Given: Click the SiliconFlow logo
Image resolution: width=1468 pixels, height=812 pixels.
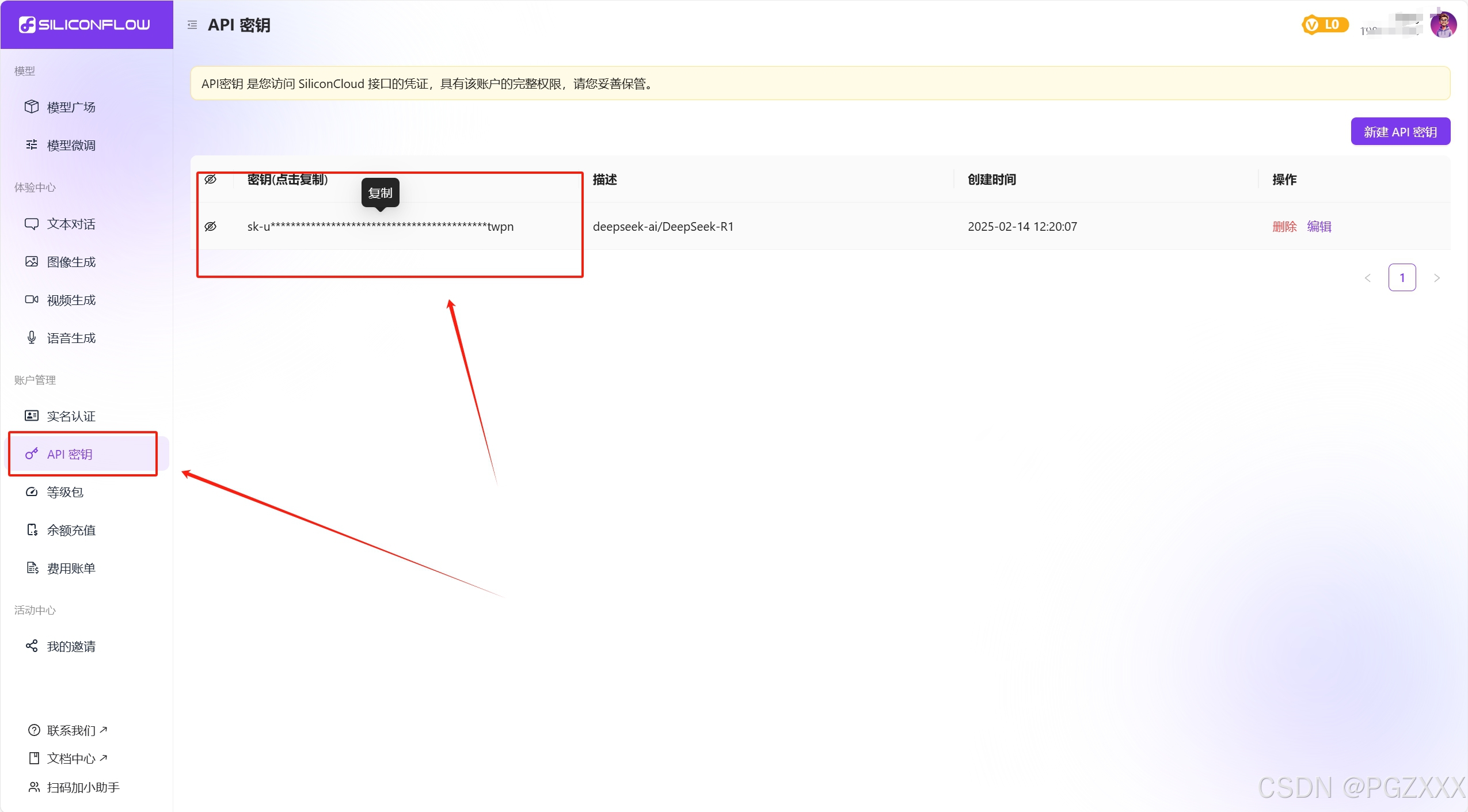Looking at the screenshot, I should [85, 25].
